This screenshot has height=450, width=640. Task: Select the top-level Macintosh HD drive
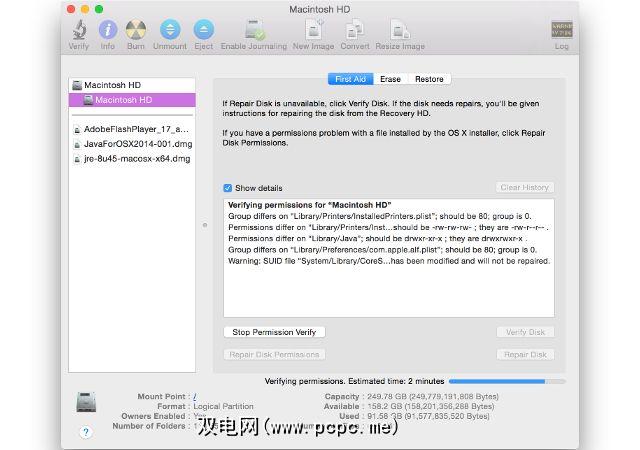[132, 85]
